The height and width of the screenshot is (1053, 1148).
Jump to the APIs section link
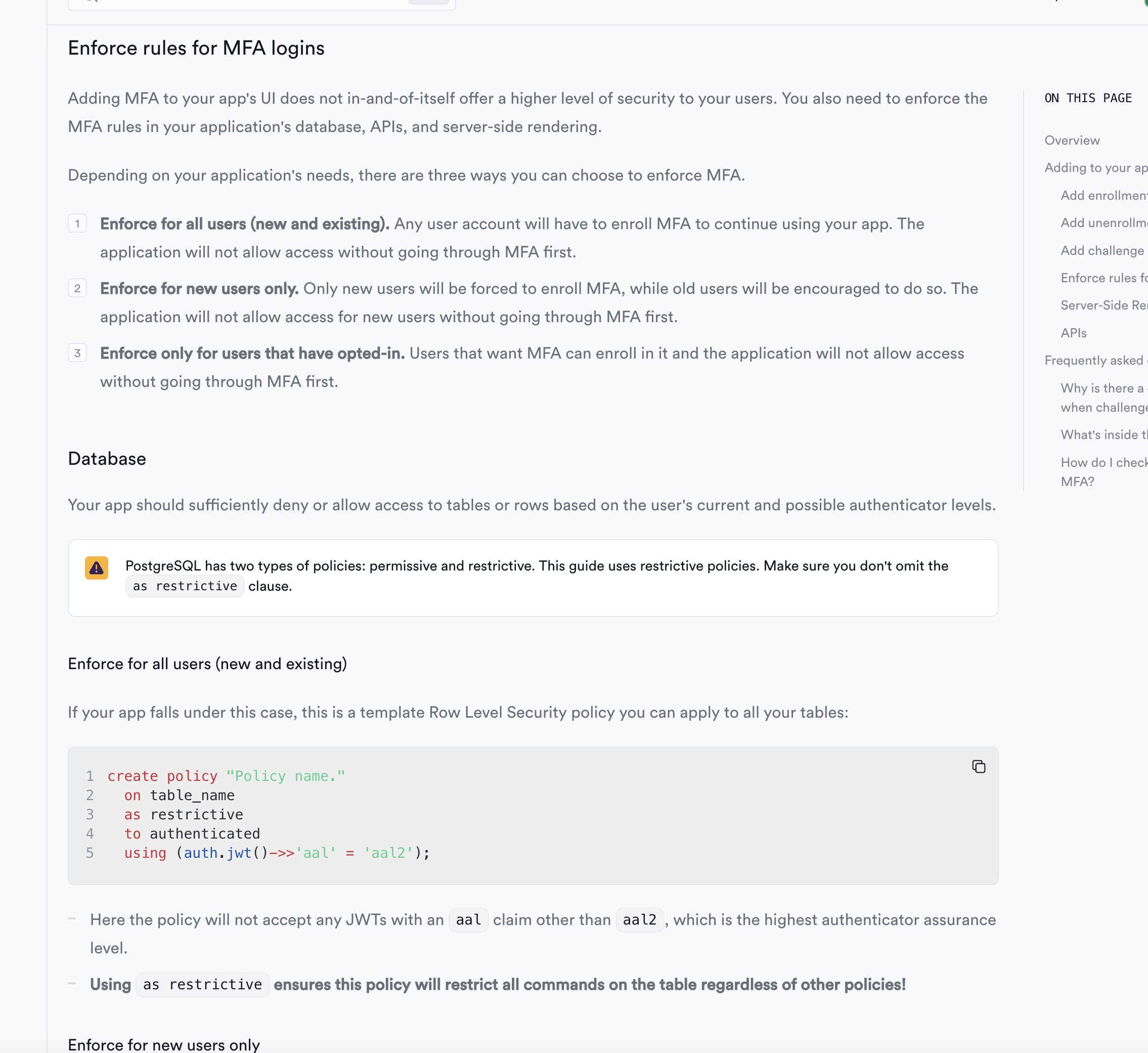1073,333
